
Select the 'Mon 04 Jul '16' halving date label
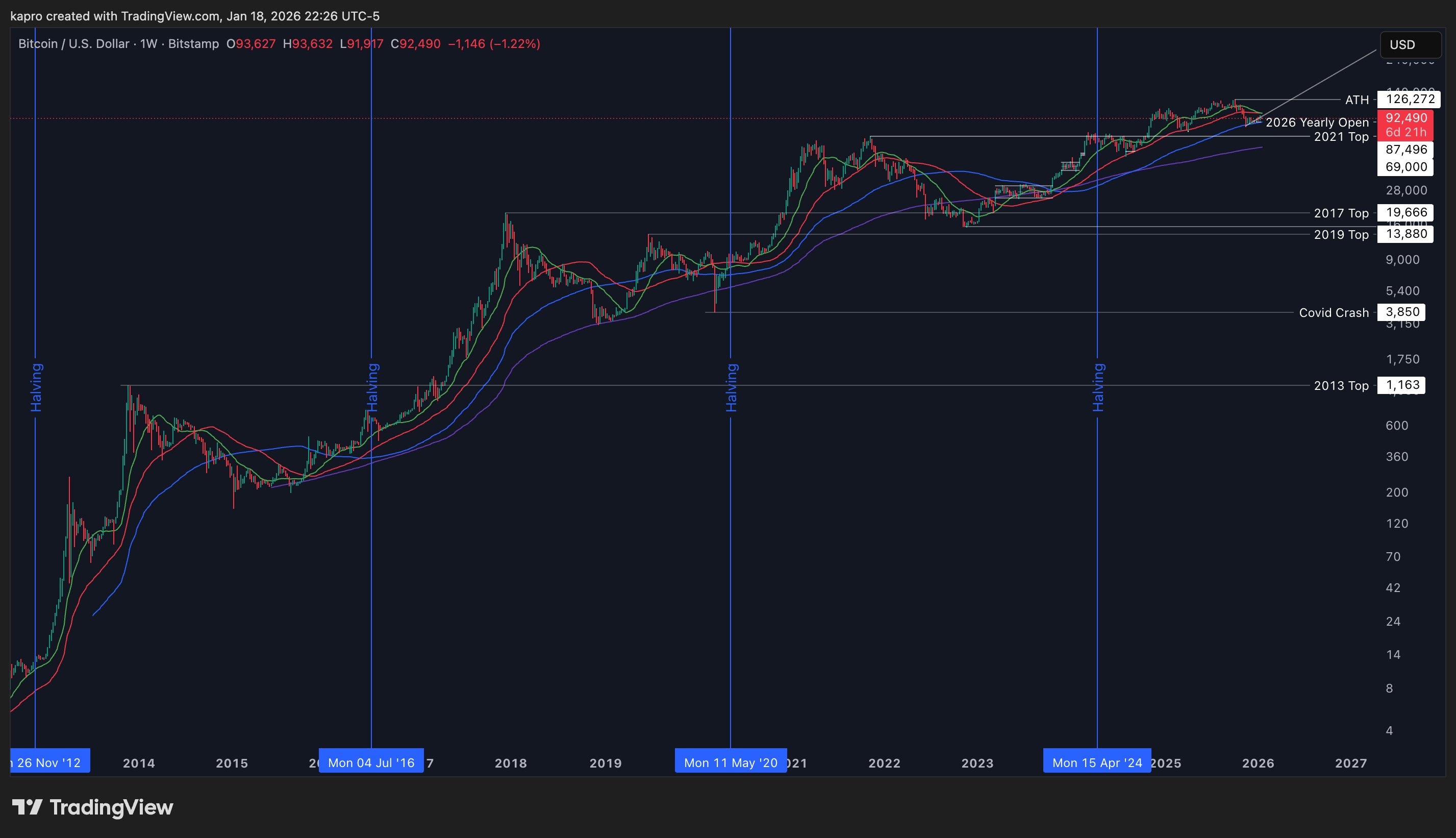click(371, 762)
